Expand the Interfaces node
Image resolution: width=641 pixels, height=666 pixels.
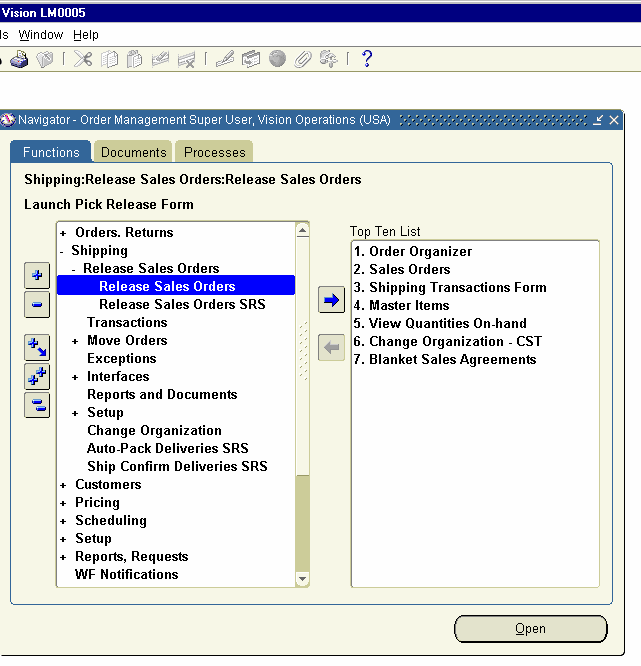(75, 378)
